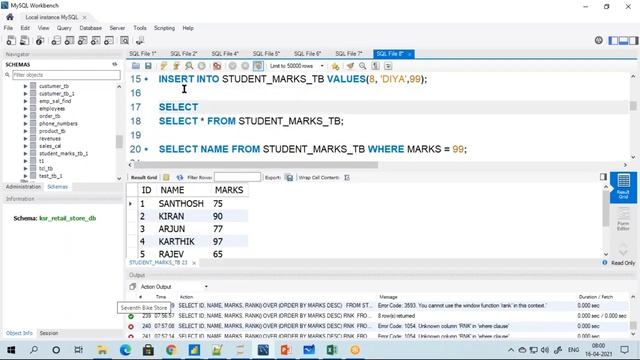640x360 pixels.
Task: Expand the employees table node
Action: [25, 109]
